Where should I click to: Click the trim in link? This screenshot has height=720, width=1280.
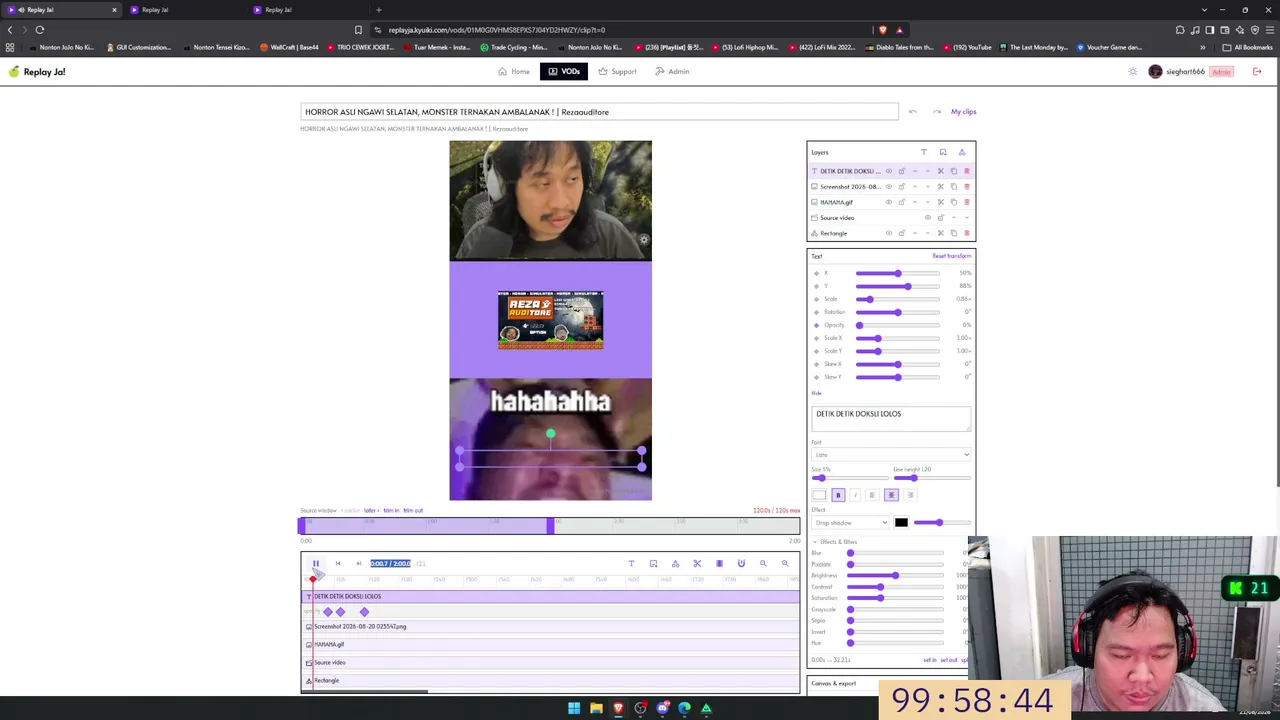click(x=390, y=511)
